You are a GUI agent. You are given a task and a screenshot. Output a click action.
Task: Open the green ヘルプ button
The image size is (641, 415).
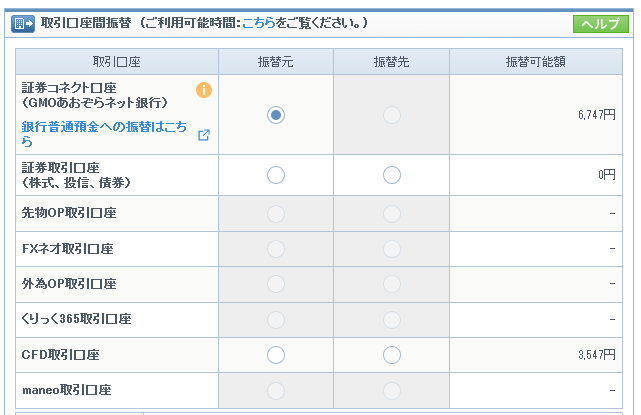click(601, 24)
